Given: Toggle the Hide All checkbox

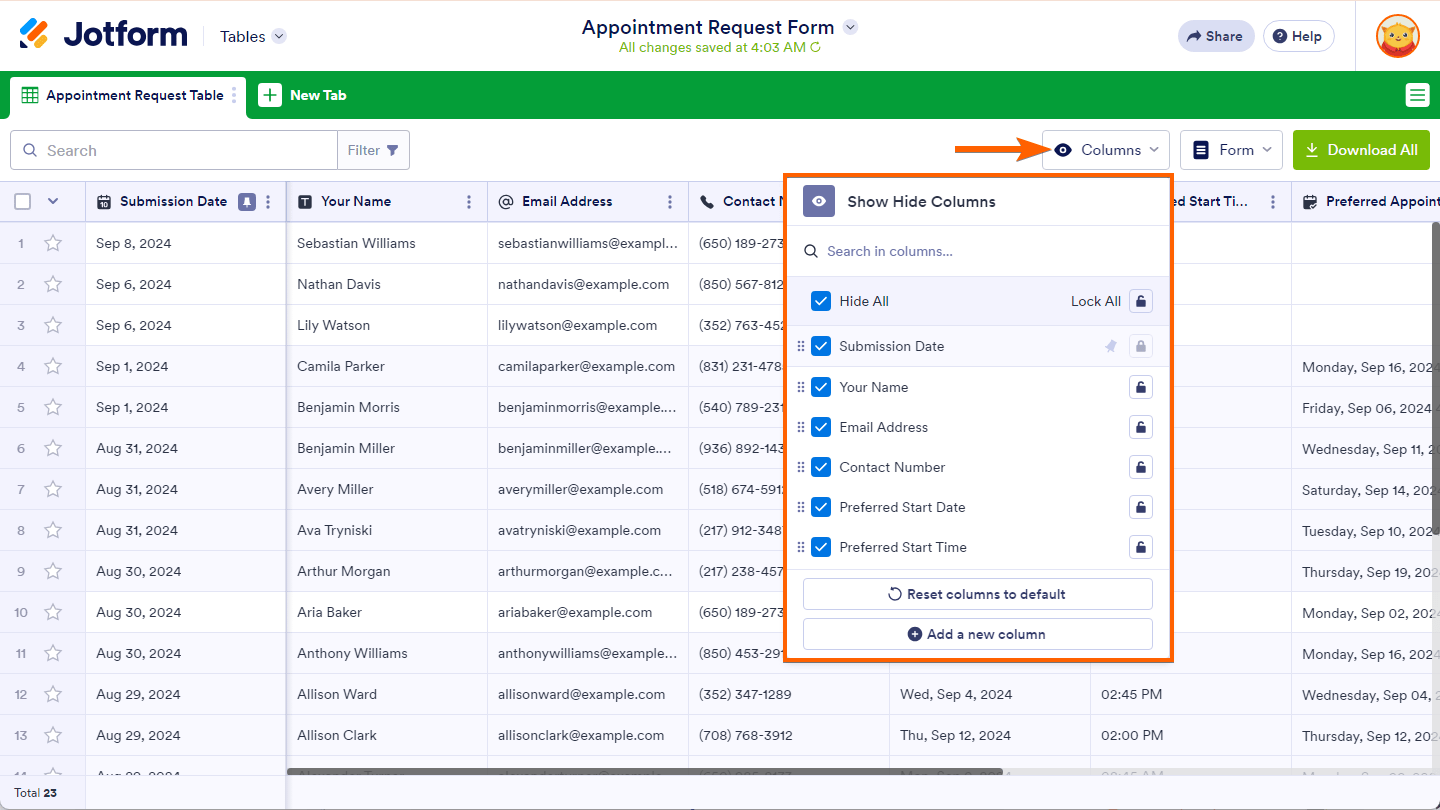Looking at the screenshot, I should 821,301.
